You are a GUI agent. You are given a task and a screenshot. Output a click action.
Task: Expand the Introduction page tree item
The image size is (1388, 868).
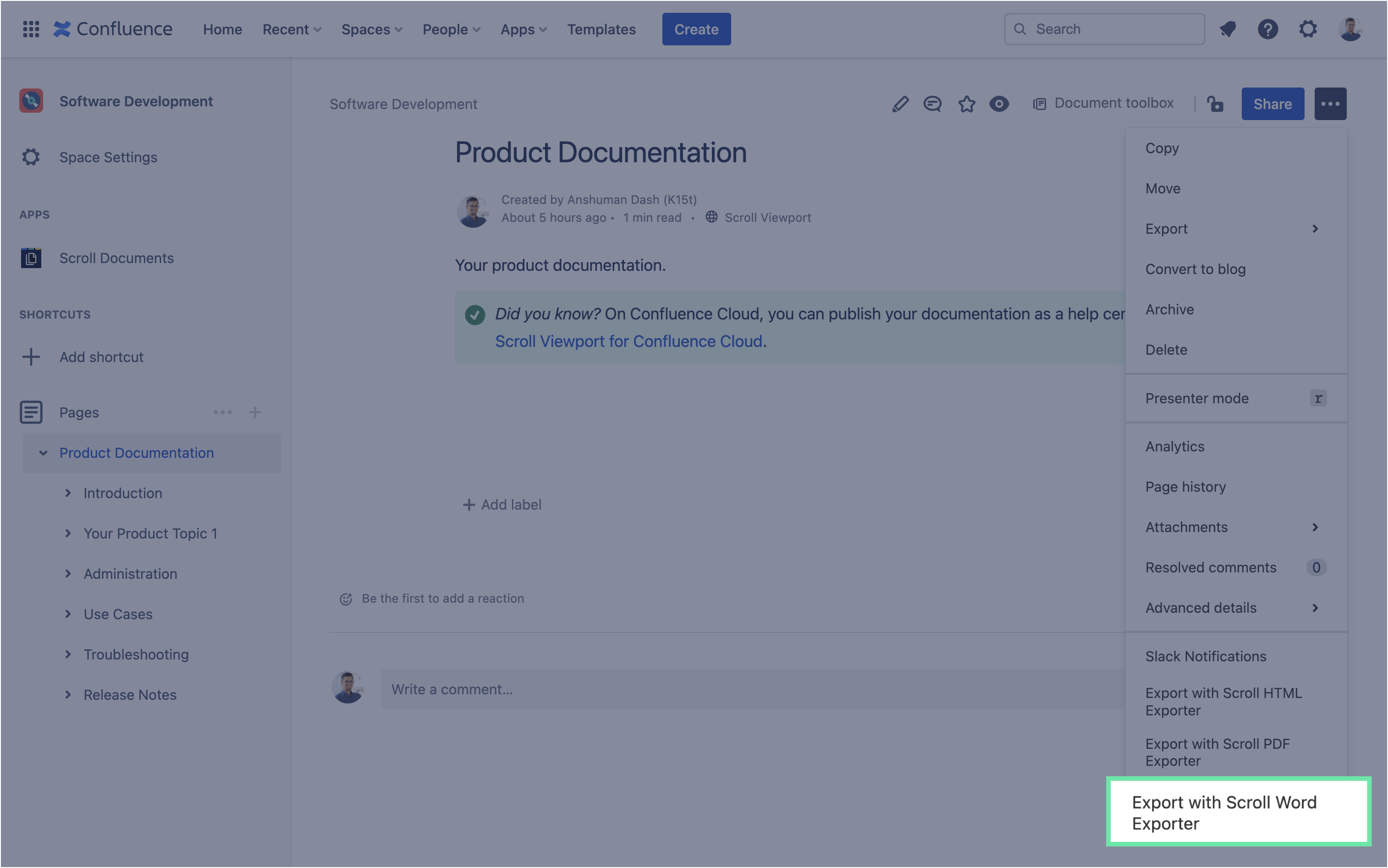point(68,493)
